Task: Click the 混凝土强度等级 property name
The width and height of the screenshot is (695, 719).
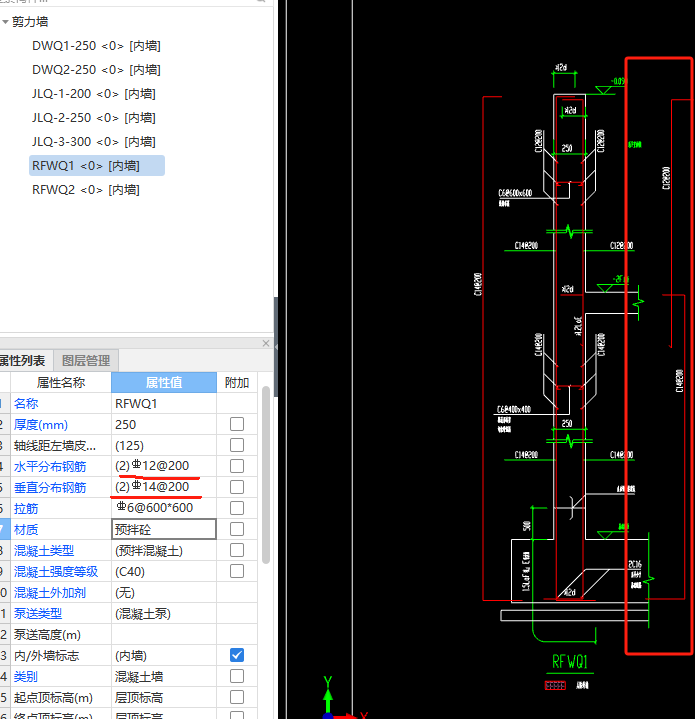Action: pos(56,571)
